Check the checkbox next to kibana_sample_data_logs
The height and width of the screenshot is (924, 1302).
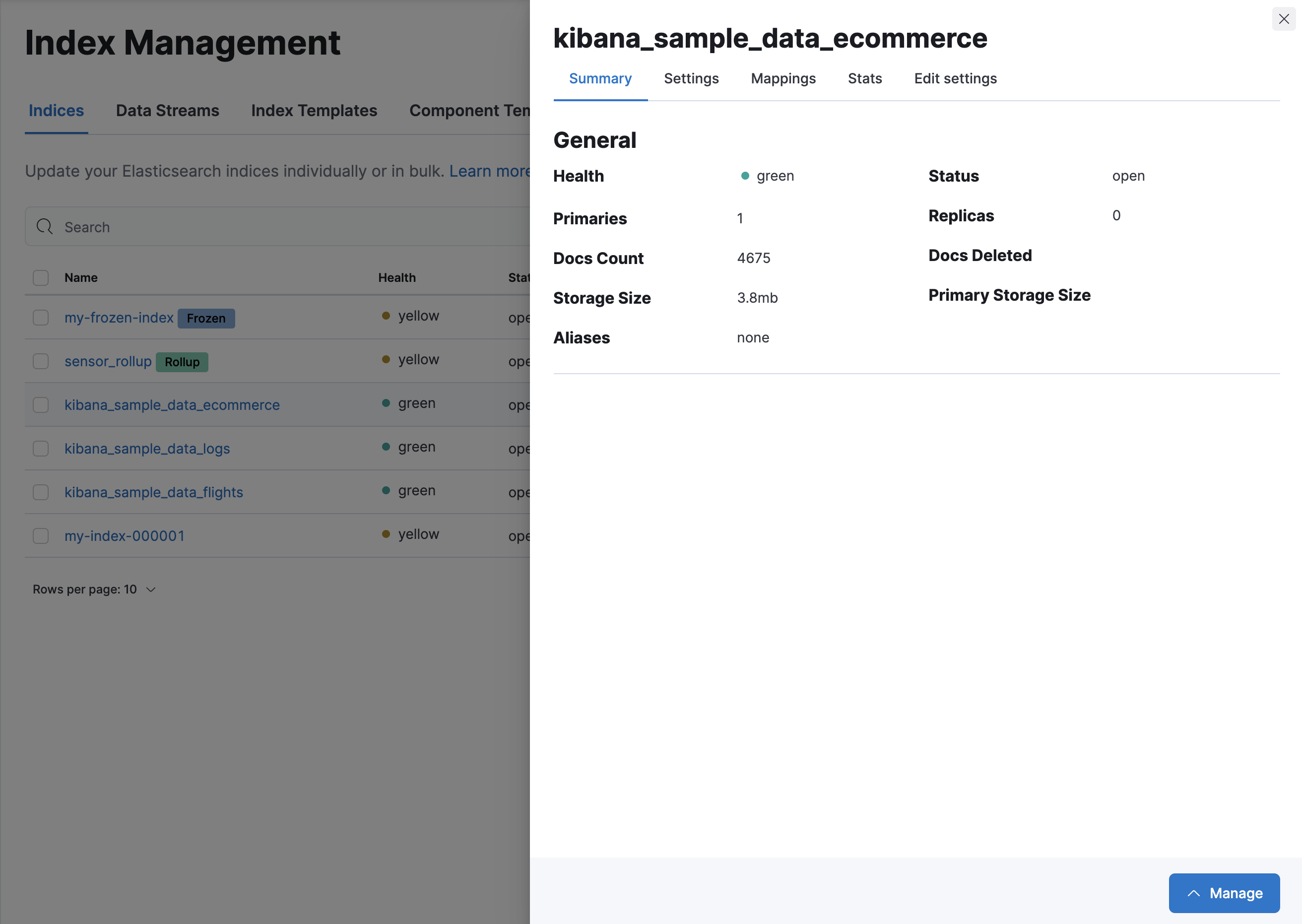pyautogui.click(x=40, y=448)
